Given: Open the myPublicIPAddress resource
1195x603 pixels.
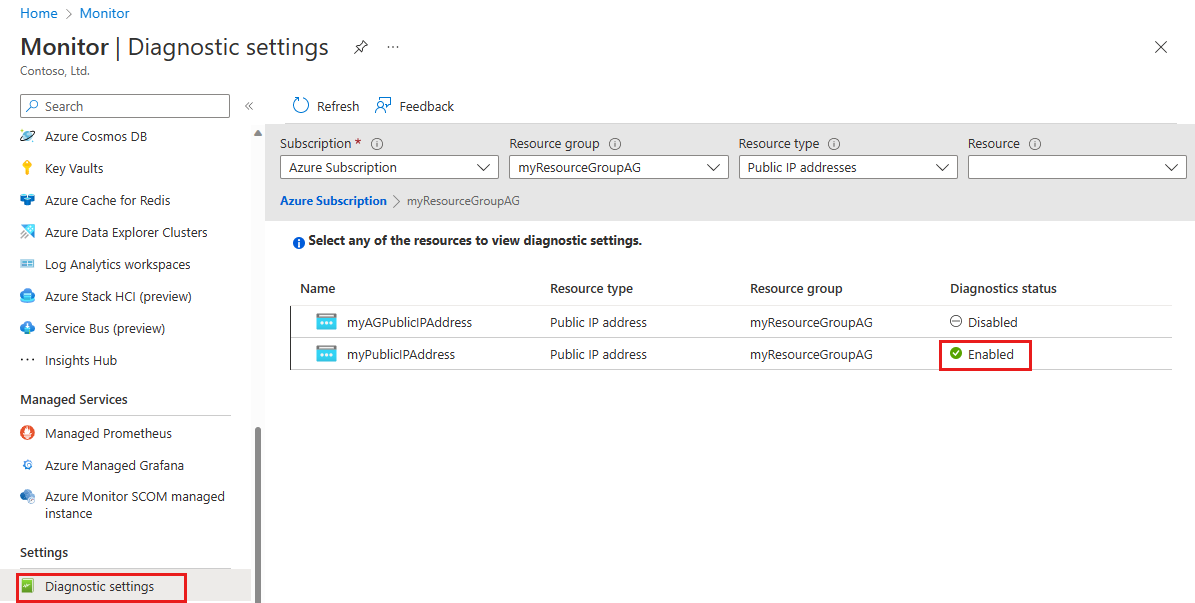Looking at the screenshot, I should pyautogui.click(x=400, y=354).
